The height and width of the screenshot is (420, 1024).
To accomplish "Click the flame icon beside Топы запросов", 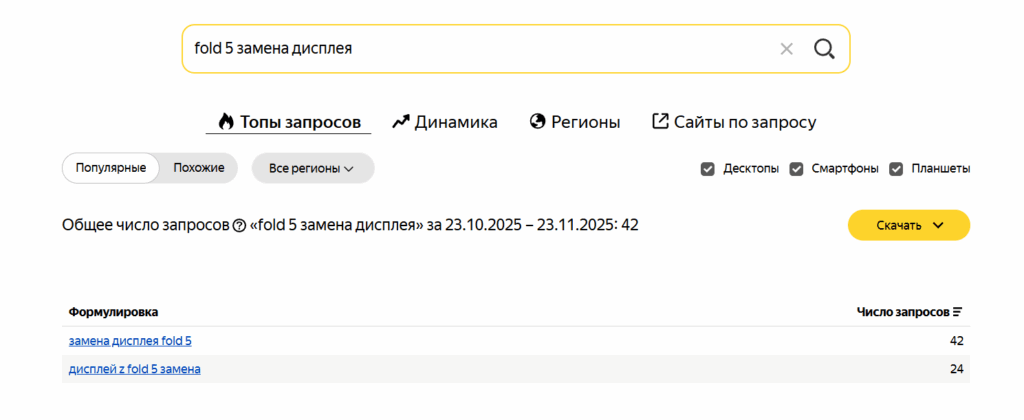I will [x=225, y=122].
